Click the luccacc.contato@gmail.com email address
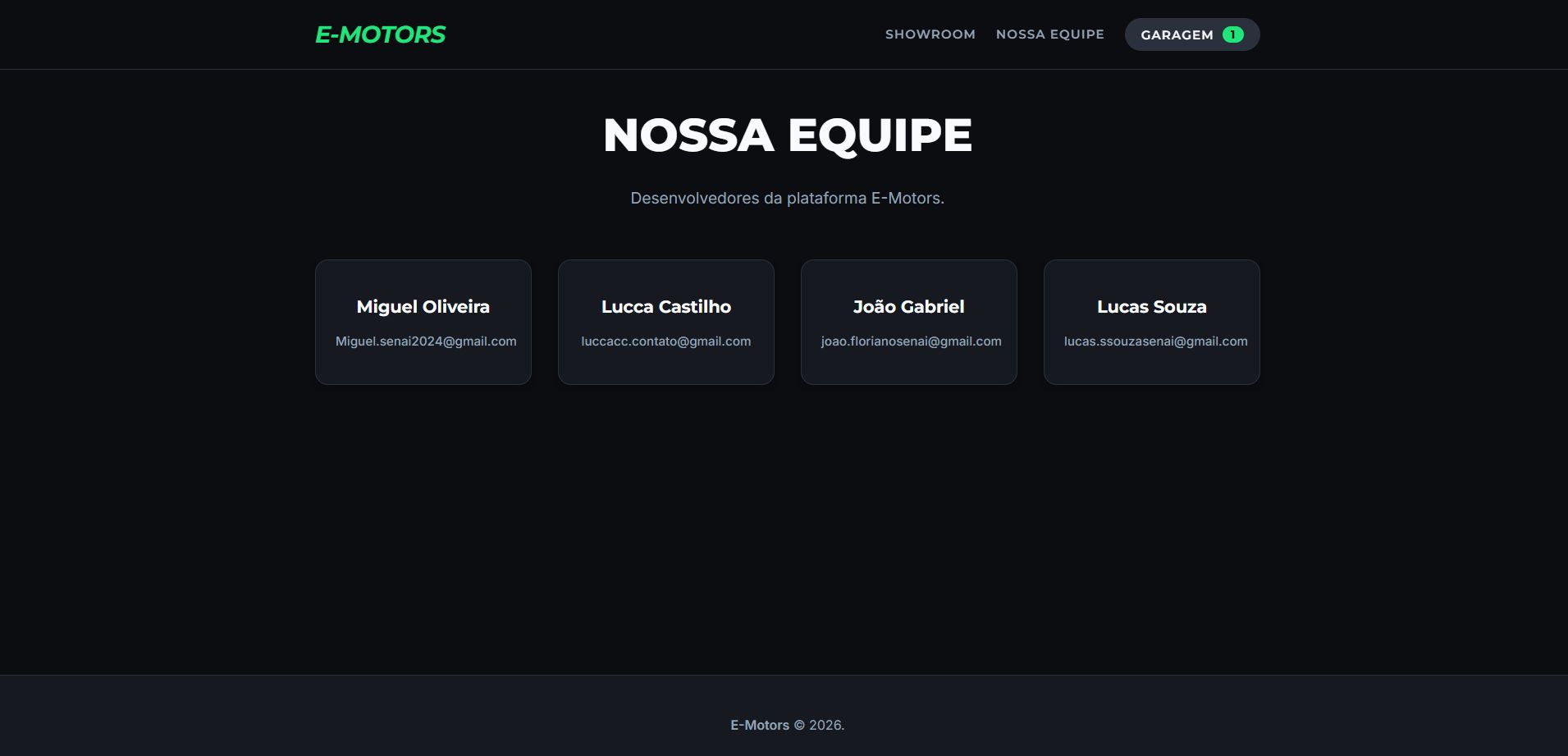The width and height of the screenshot is (1568, 756). [x=665, y=341]
